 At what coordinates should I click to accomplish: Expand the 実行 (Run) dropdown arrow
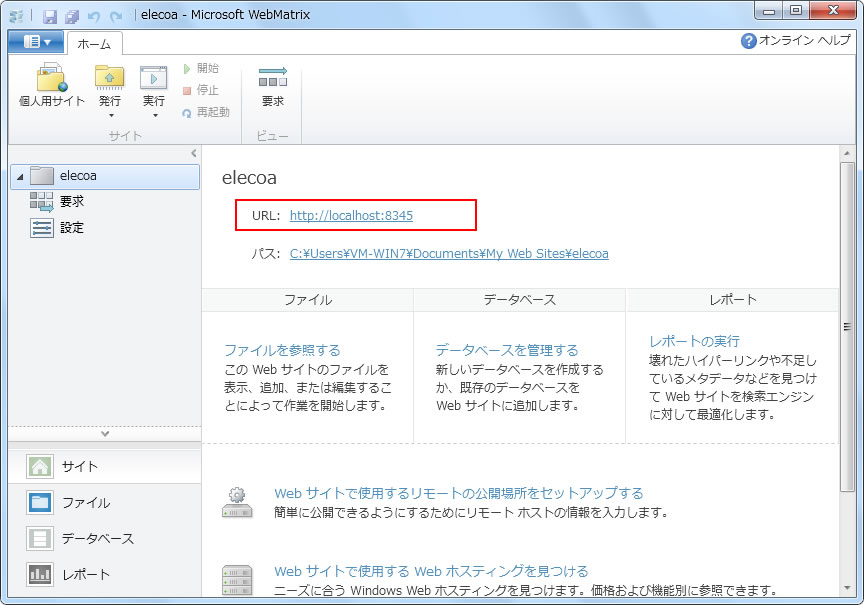[x=154, y=116]
